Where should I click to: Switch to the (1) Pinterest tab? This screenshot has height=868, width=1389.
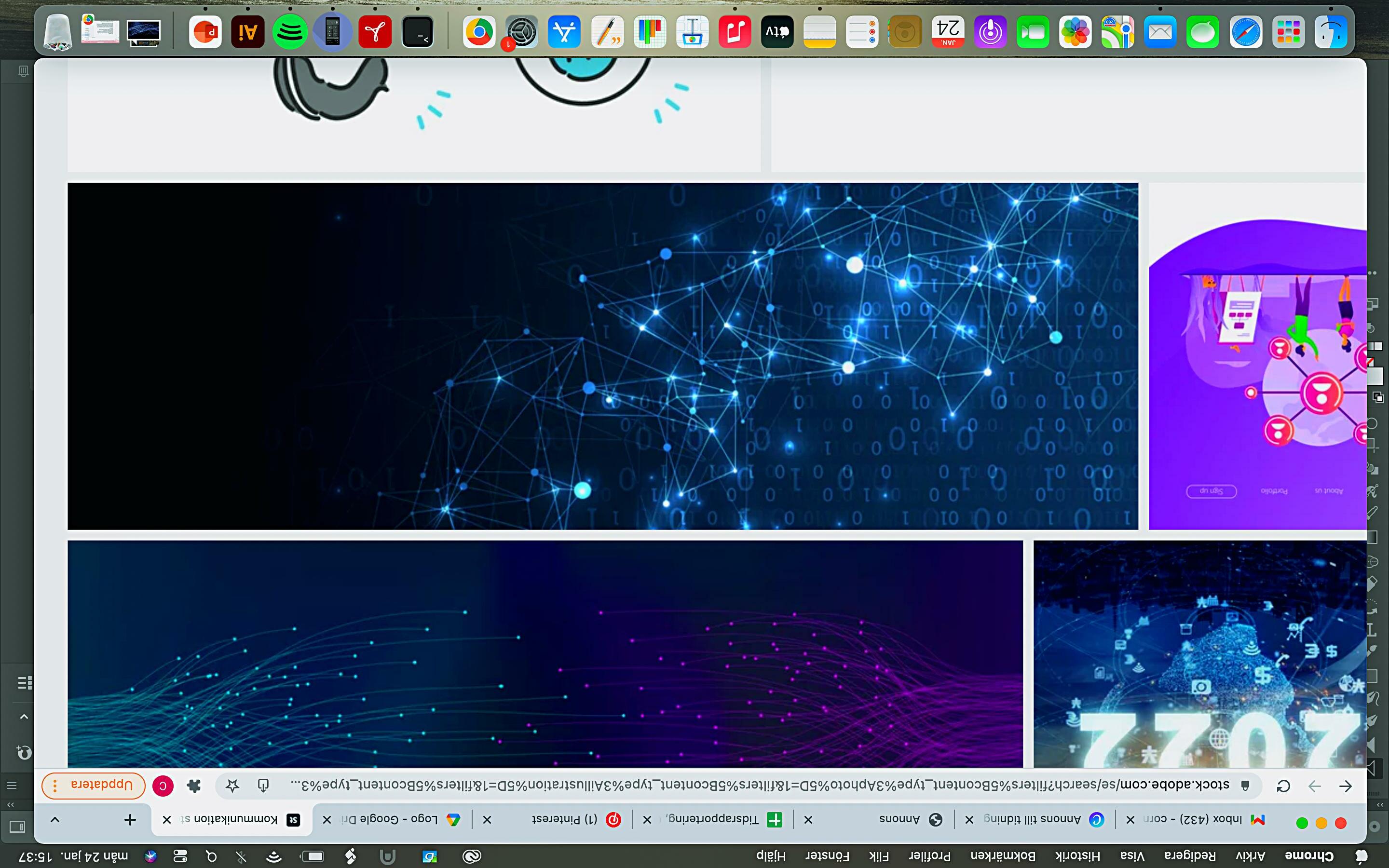click(x=565, y=819)
